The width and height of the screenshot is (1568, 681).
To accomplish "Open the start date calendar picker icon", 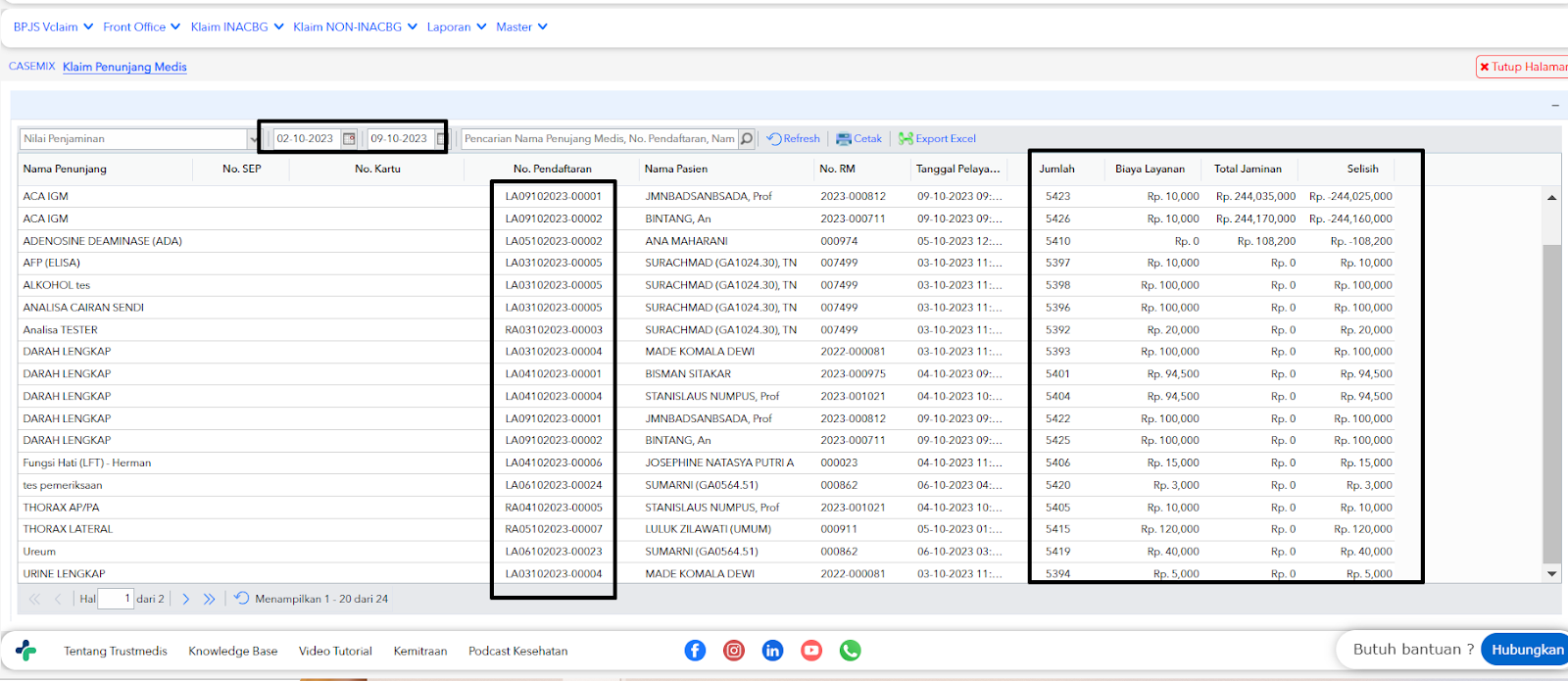I will [349, 139].
